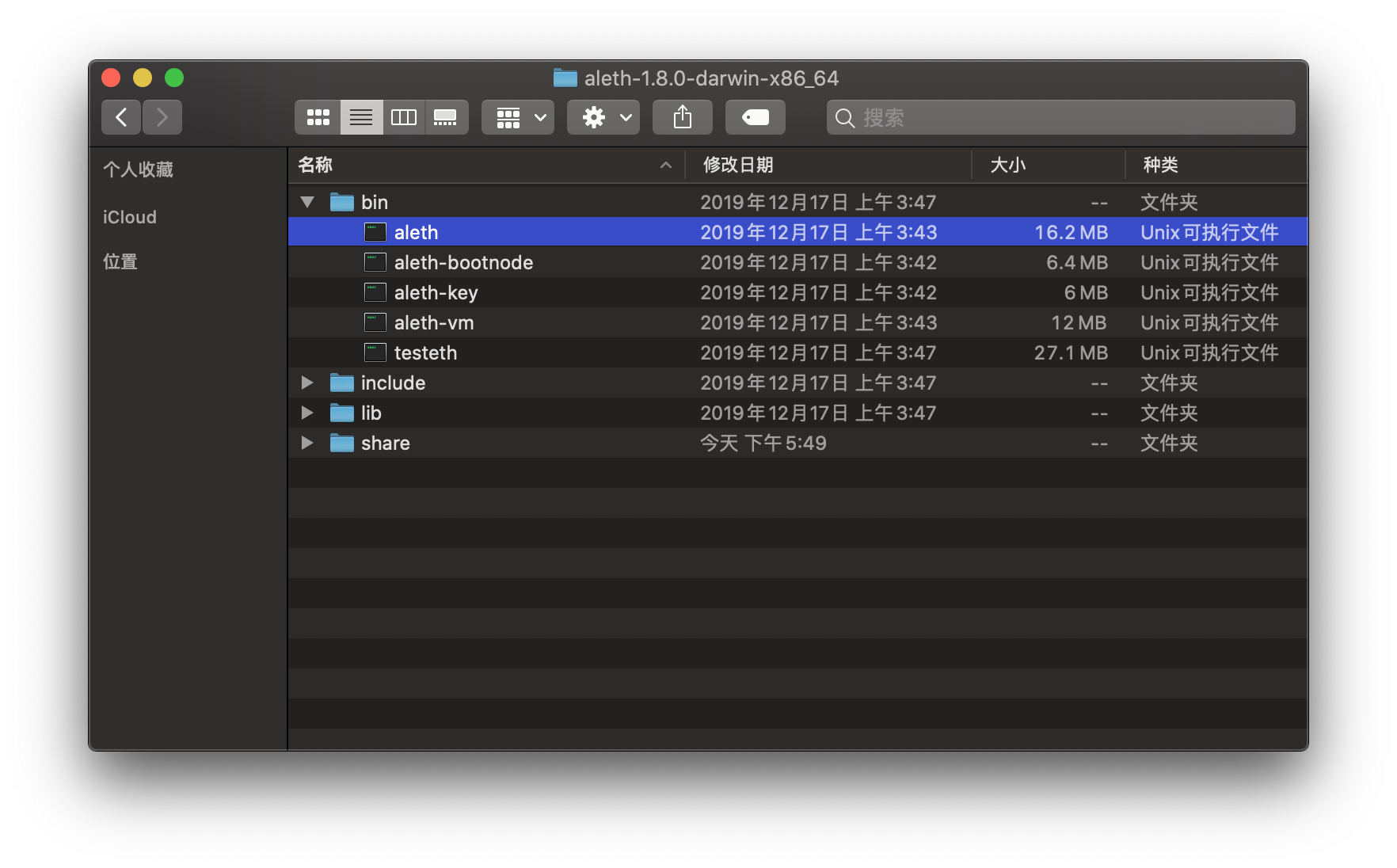Expand the share folder triangle

(x=307, y=443)
